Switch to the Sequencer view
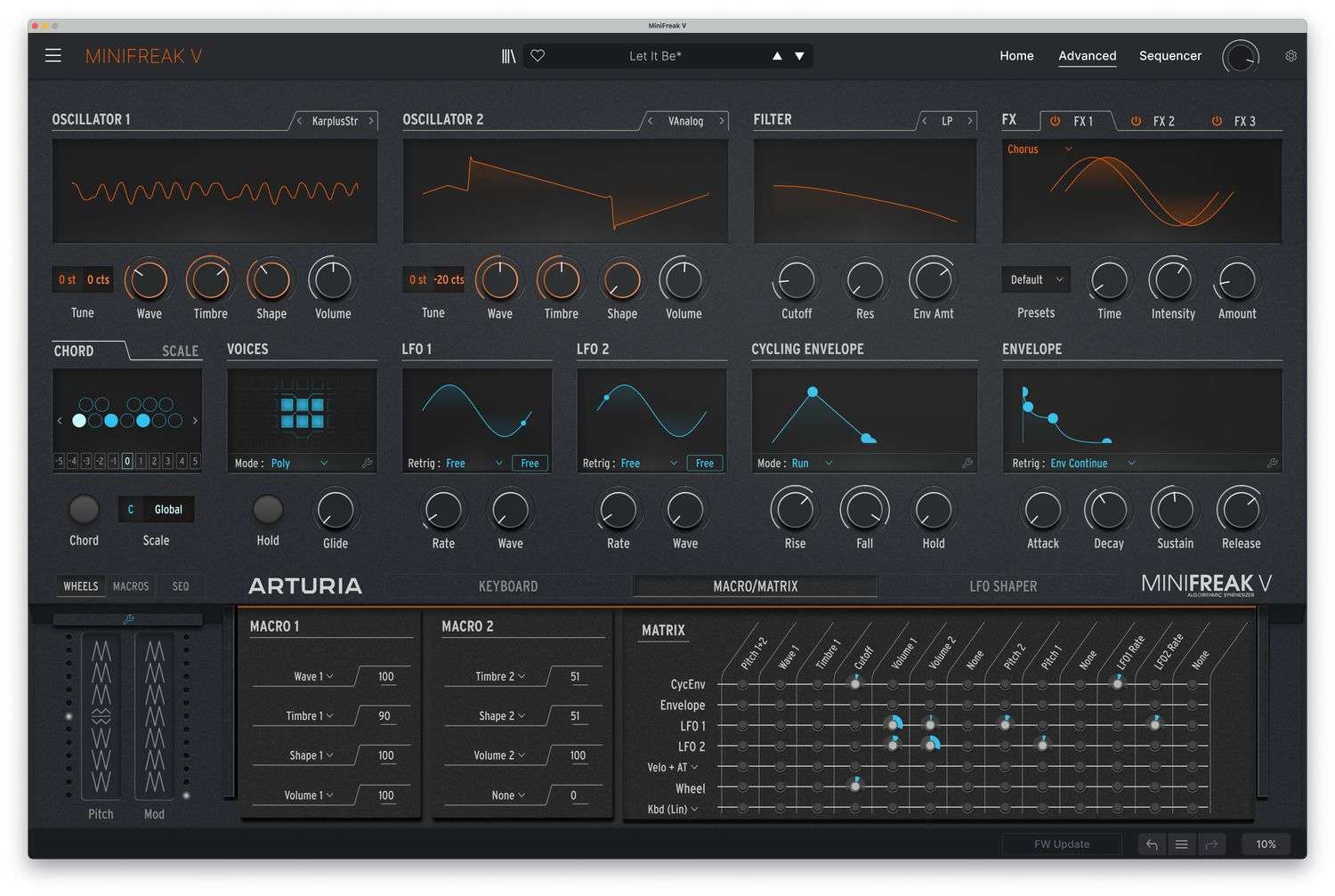The height and width of the screenshot is (896, 1335). coord(1170,55)
